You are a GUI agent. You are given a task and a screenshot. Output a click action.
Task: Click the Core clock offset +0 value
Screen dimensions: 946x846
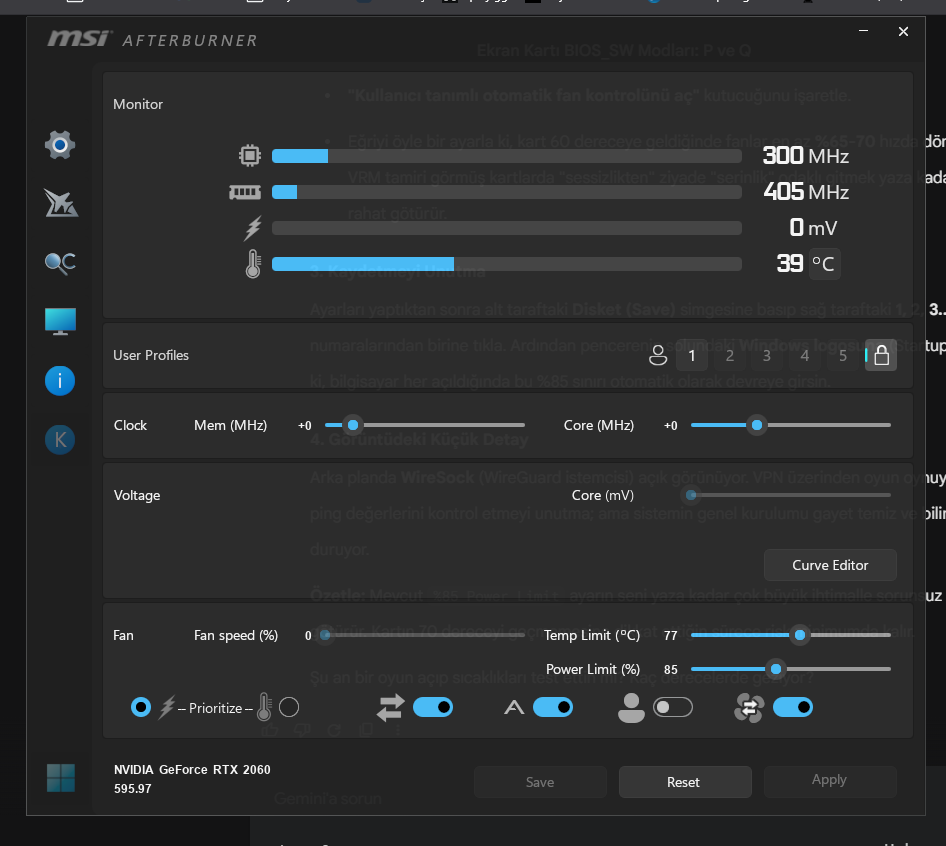[670, 426]
